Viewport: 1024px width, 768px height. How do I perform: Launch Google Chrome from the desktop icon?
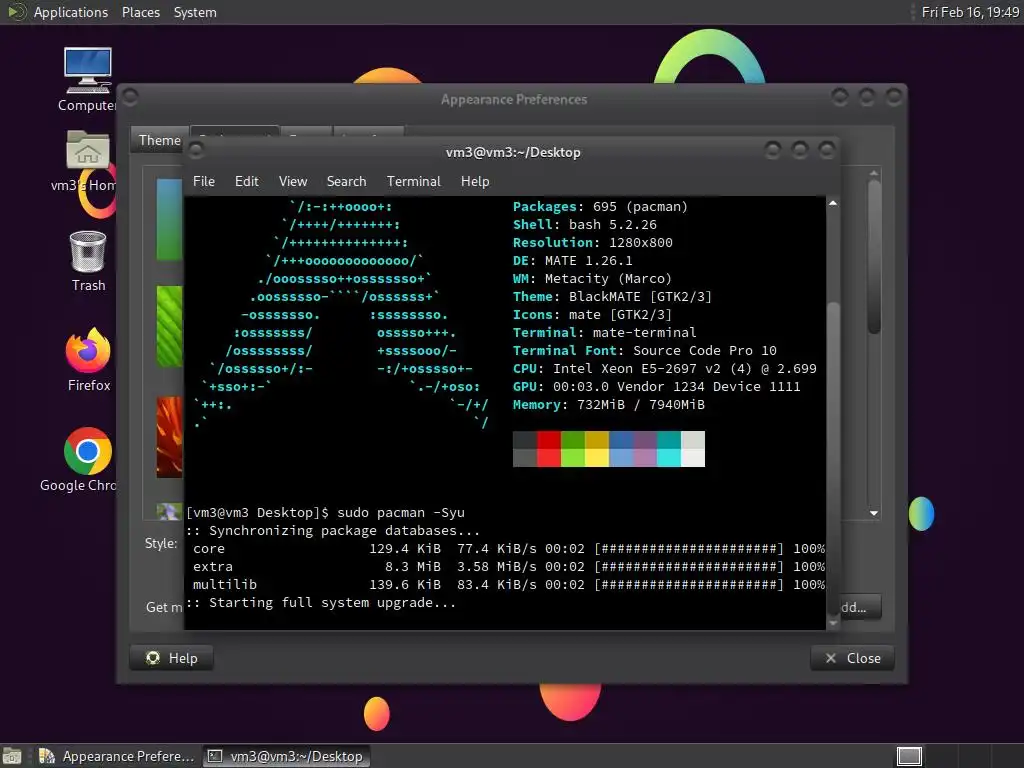point(83,460)
